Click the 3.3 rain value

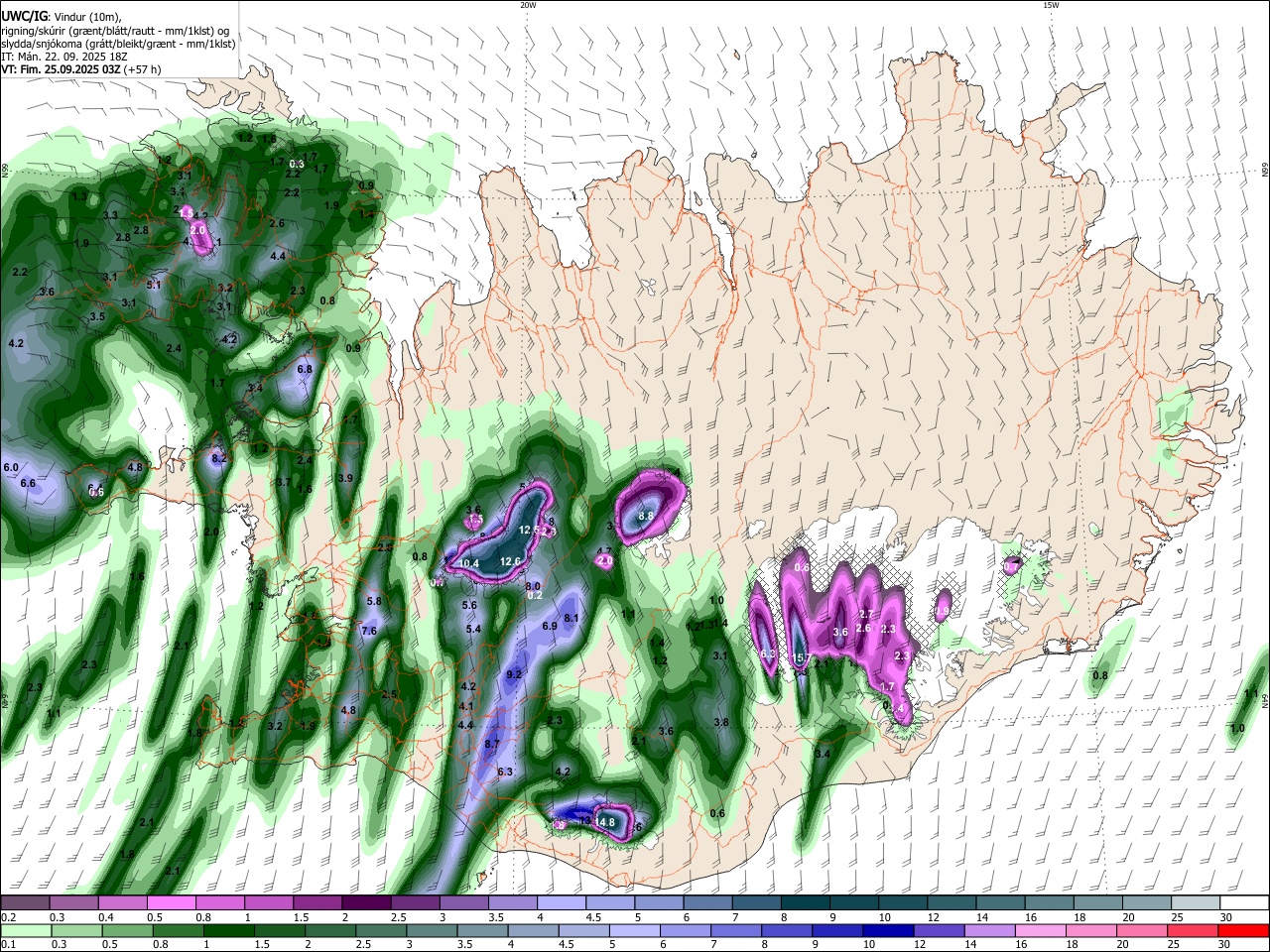pyautogui.click(x=110, y=215)
